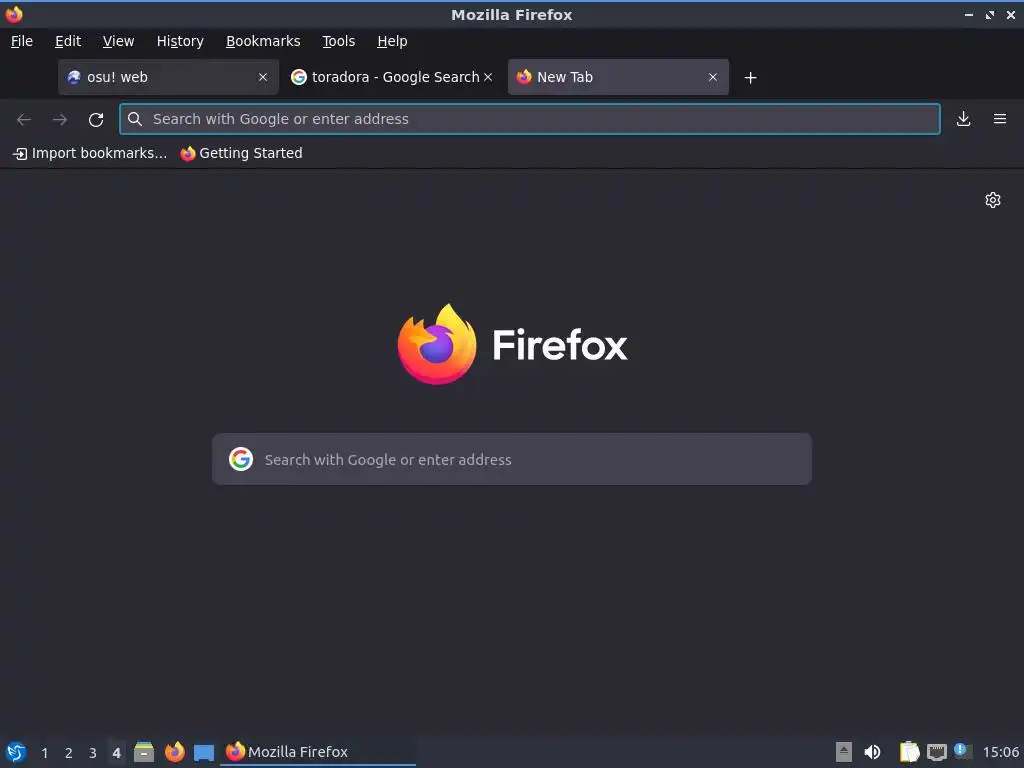This screenshot has height=768, width=1024.
Task: Click the 15:06 clock in taskbar
Action: pos(1000,752)
